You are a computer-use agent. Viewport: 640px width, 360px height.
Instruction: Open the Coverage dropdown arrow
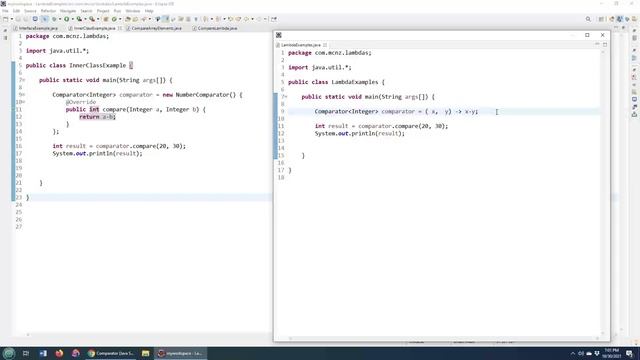click(85, 19)
